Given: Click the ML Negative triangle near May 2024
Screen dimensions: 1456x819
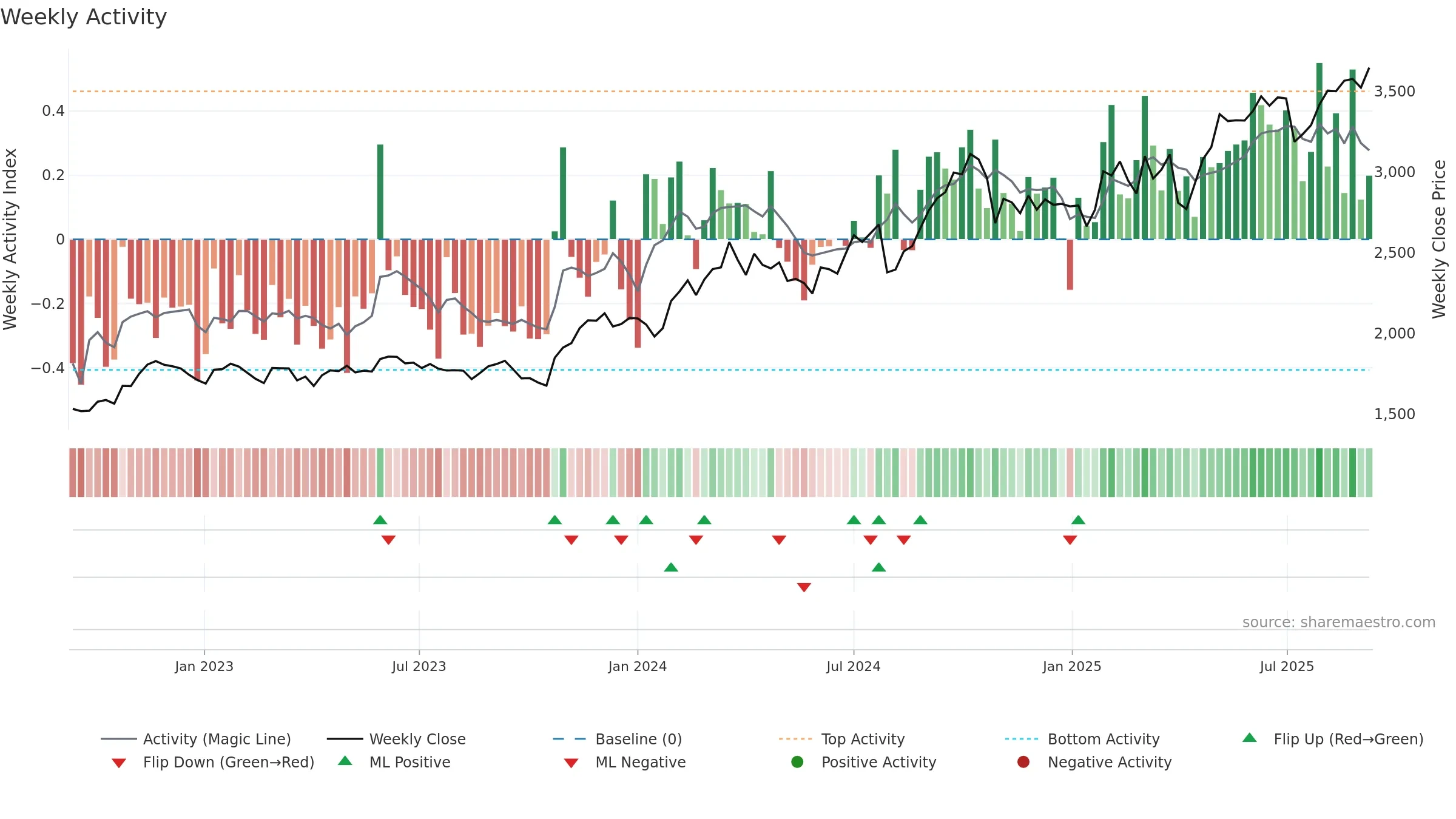Looking at the screenshot, I should (x=804, y=587).
